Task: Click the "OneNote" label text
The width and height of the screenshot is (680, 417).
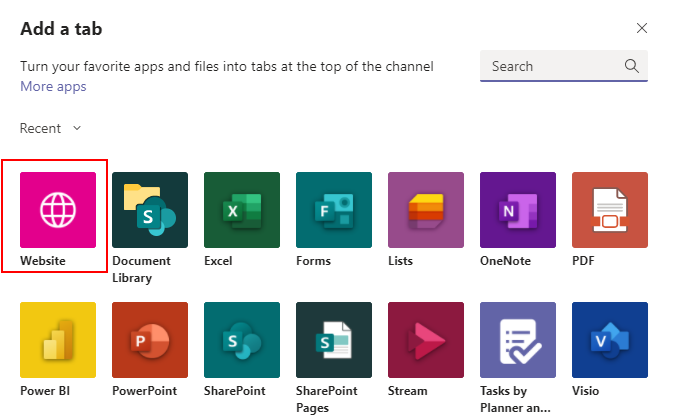Action: [505, 261]
